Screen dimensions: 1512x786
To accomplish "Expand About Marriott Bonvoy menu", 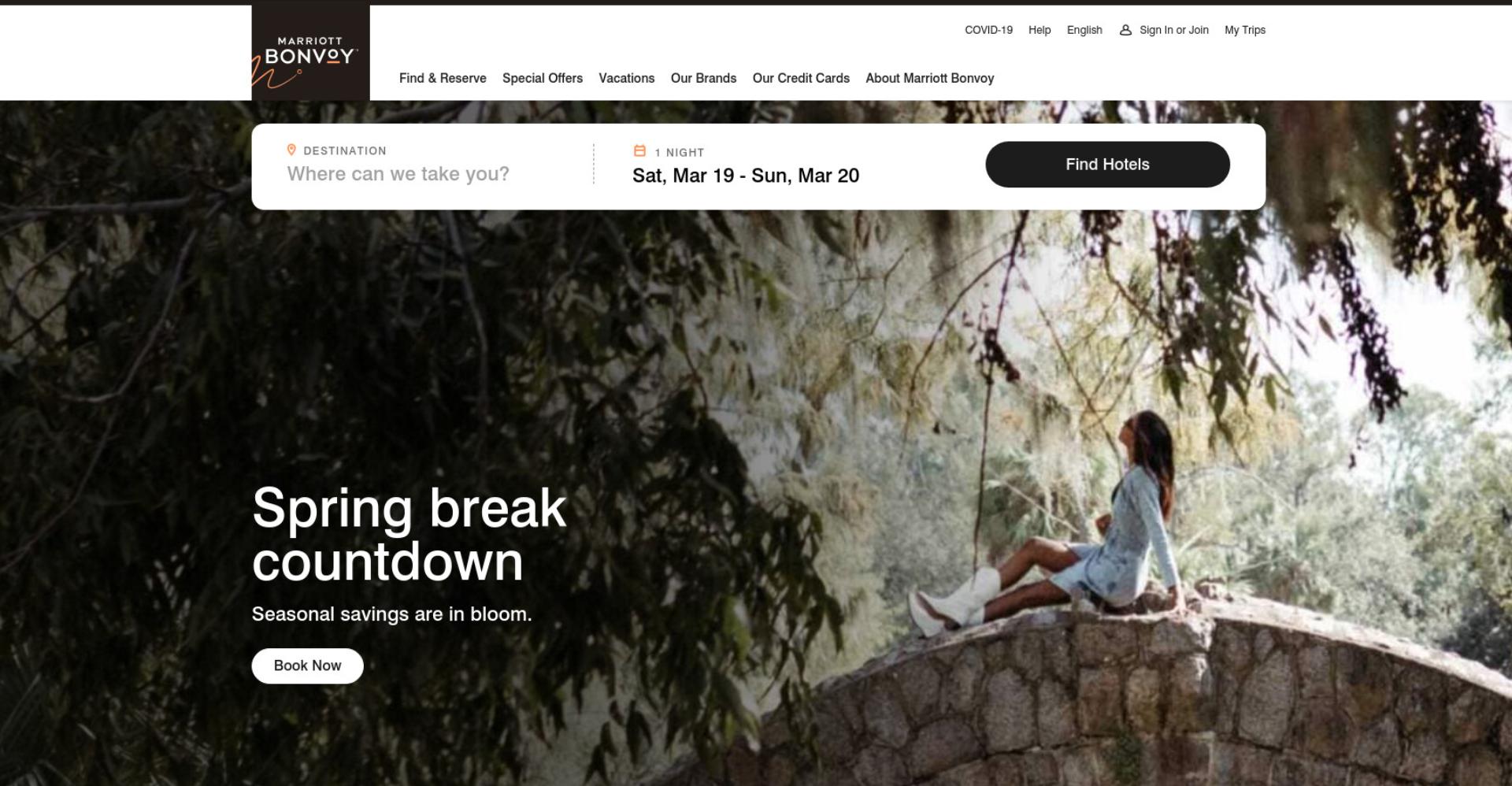I will [930, 78].
